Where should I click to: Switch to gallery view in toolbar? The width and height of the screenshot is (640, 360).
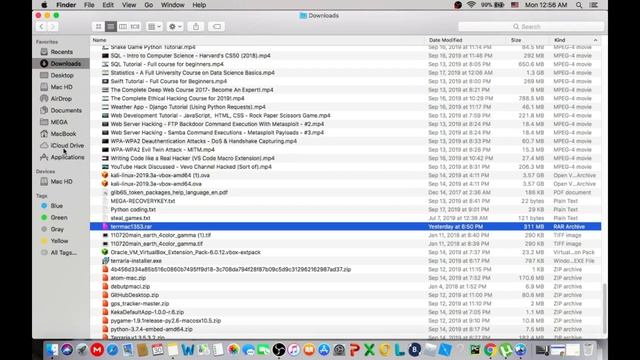tap(135, 27)
